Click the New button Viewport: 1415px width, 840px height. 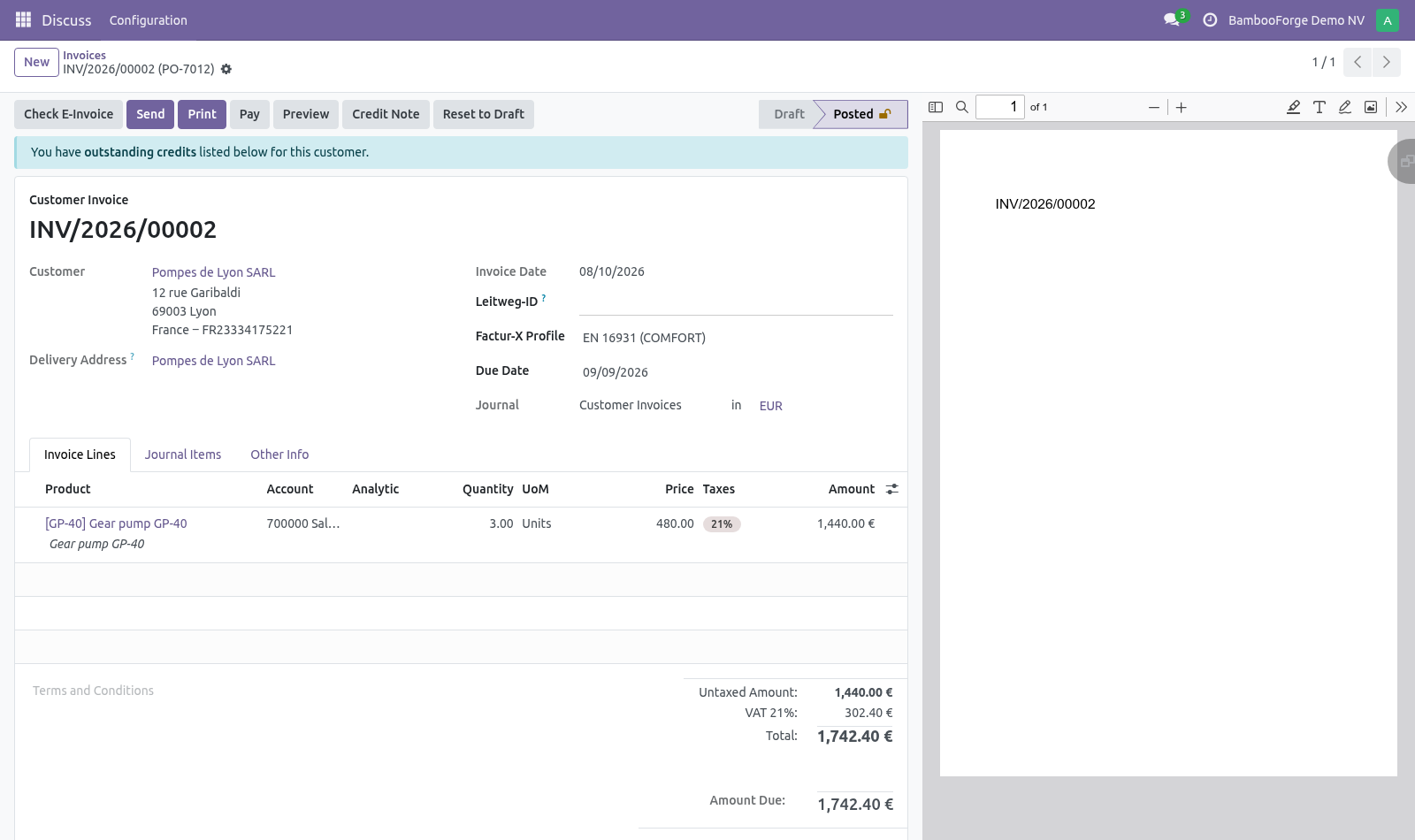pos(37,62)
